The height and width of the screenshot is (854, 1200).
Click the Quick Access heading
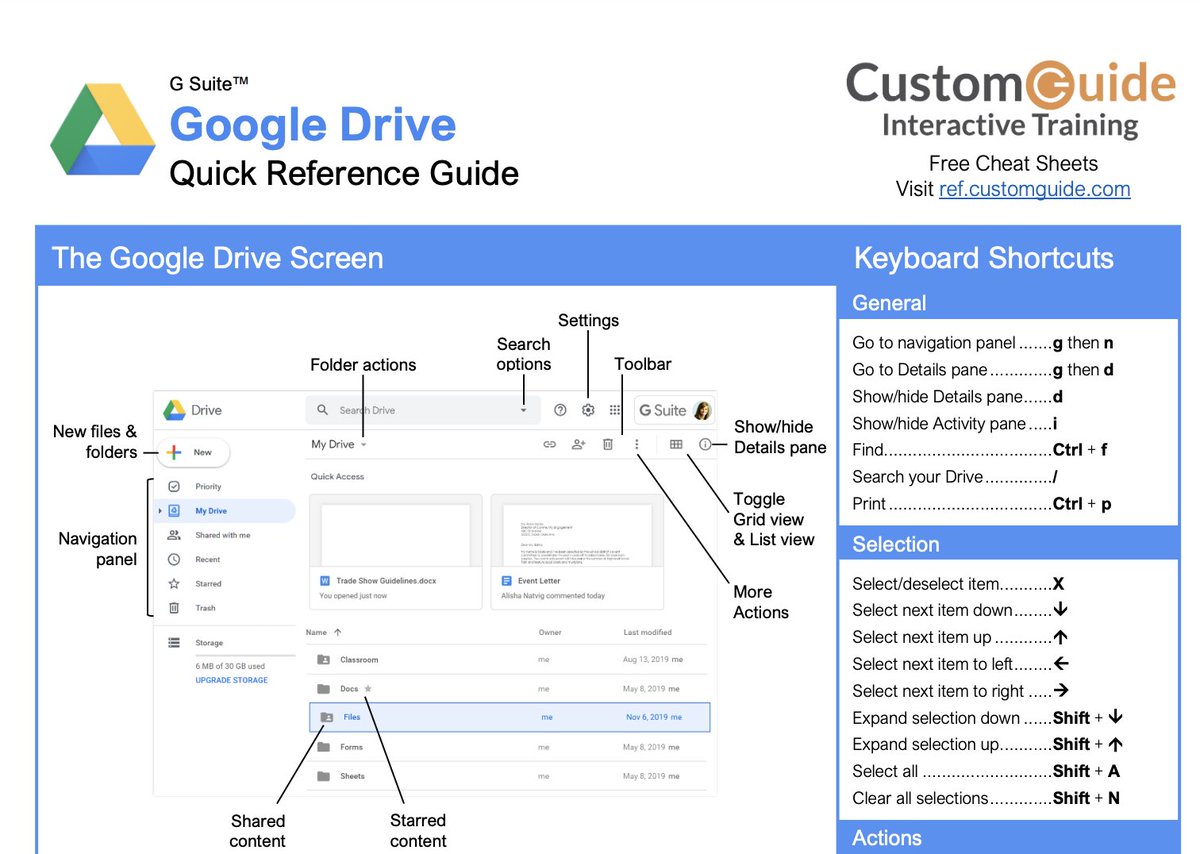(x=338, y=477)
